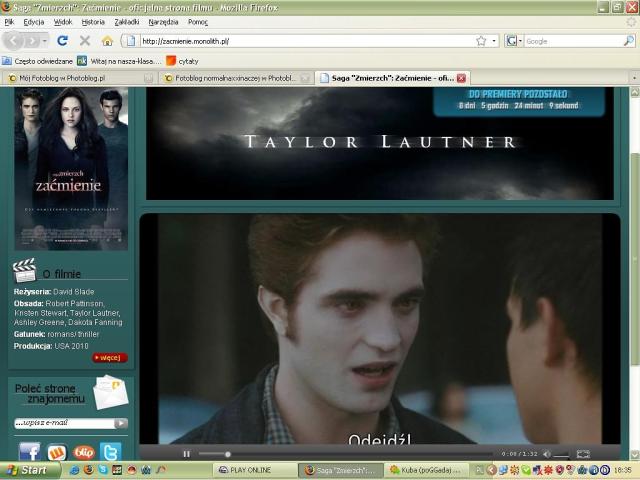Open the Blip share icon

click(x=84, y=452)
